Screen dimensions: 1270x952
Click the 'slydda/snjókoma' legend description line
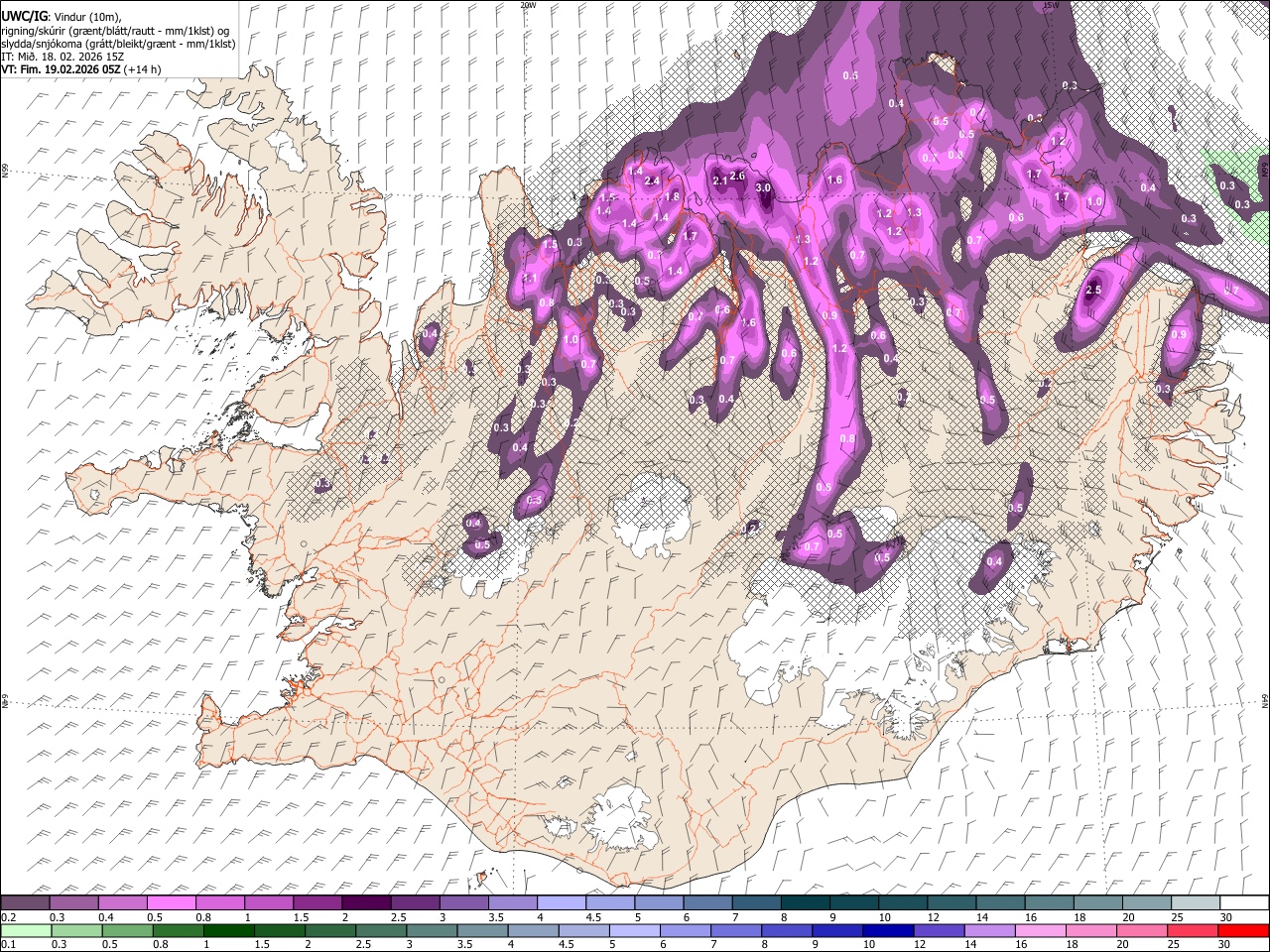coord(118,44)
